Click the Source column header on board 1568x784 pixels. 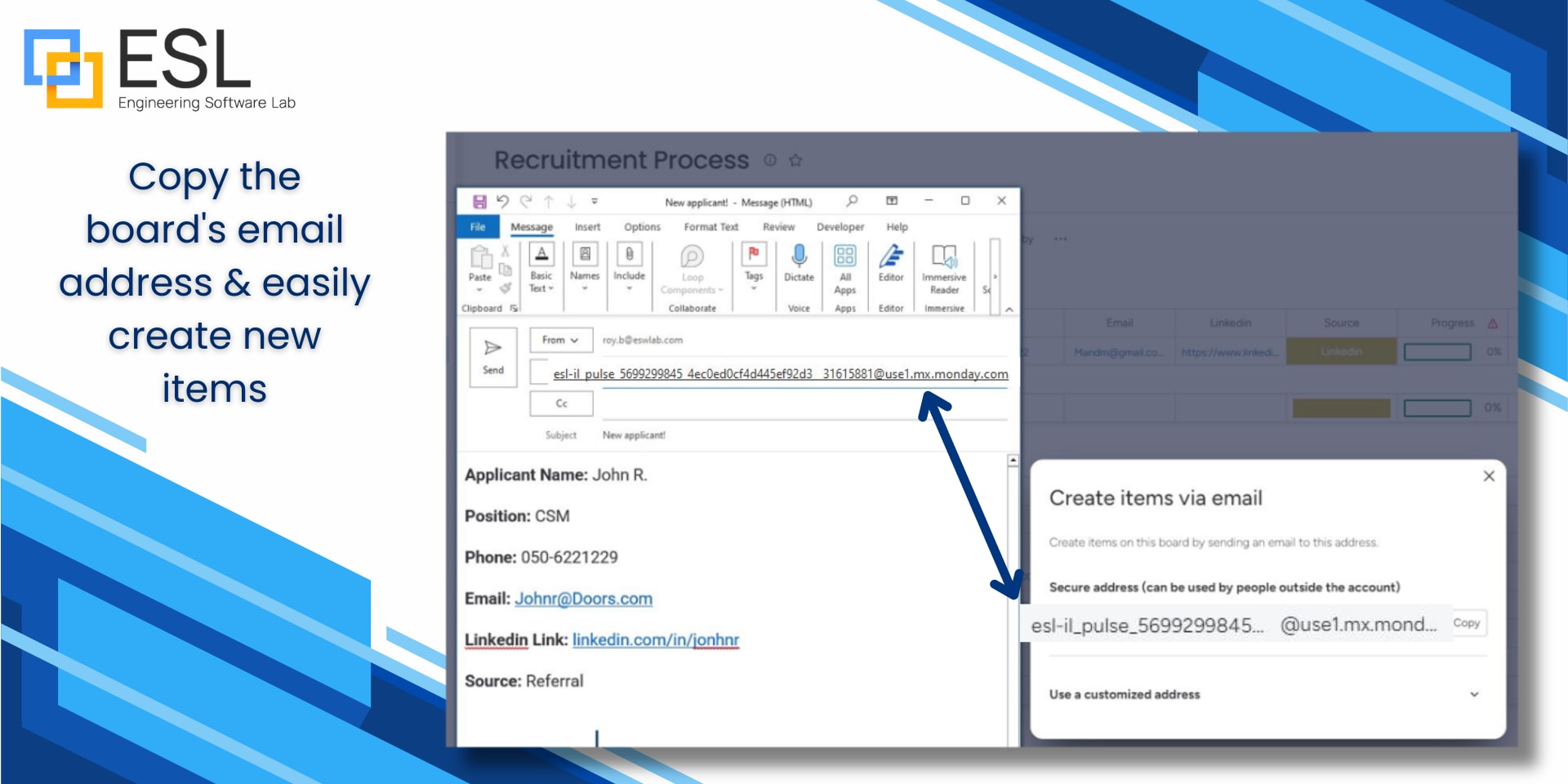click(x=1341, y=323)
